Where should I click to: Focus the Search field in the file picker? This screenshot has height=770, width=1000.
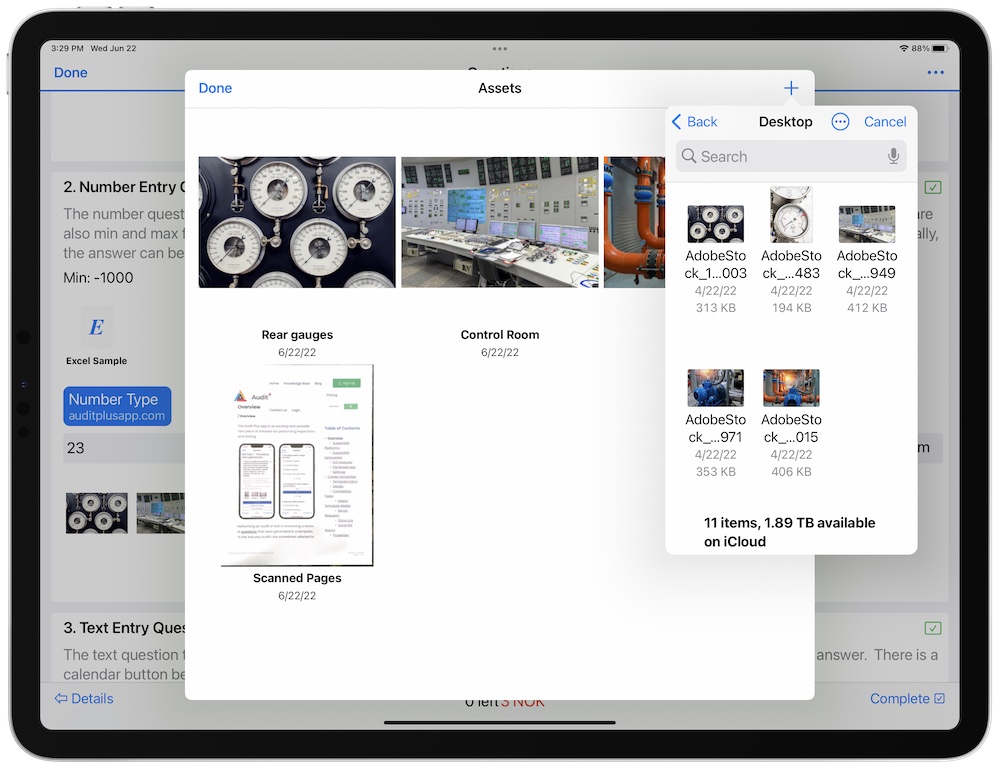tap(791, 156)
